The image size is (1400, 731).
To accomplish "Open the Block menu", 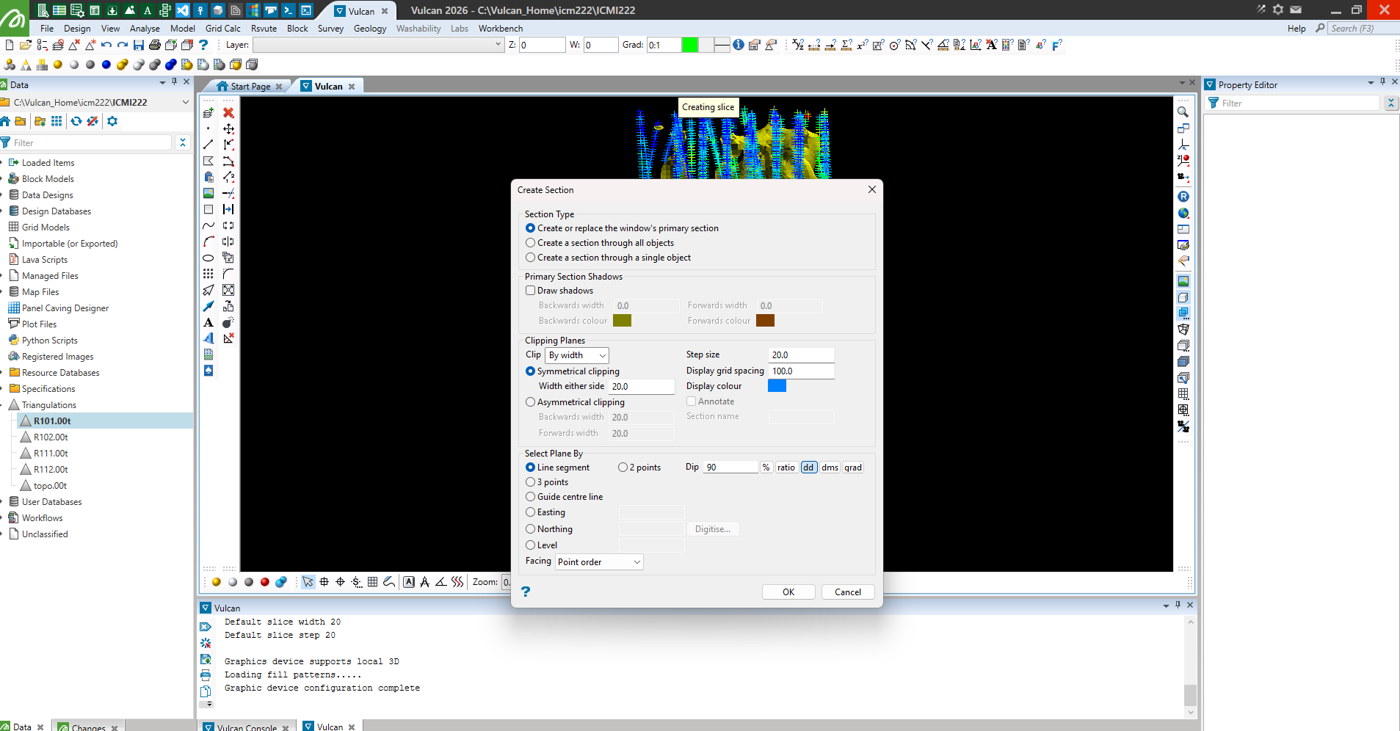I will [x=298, y=29].
